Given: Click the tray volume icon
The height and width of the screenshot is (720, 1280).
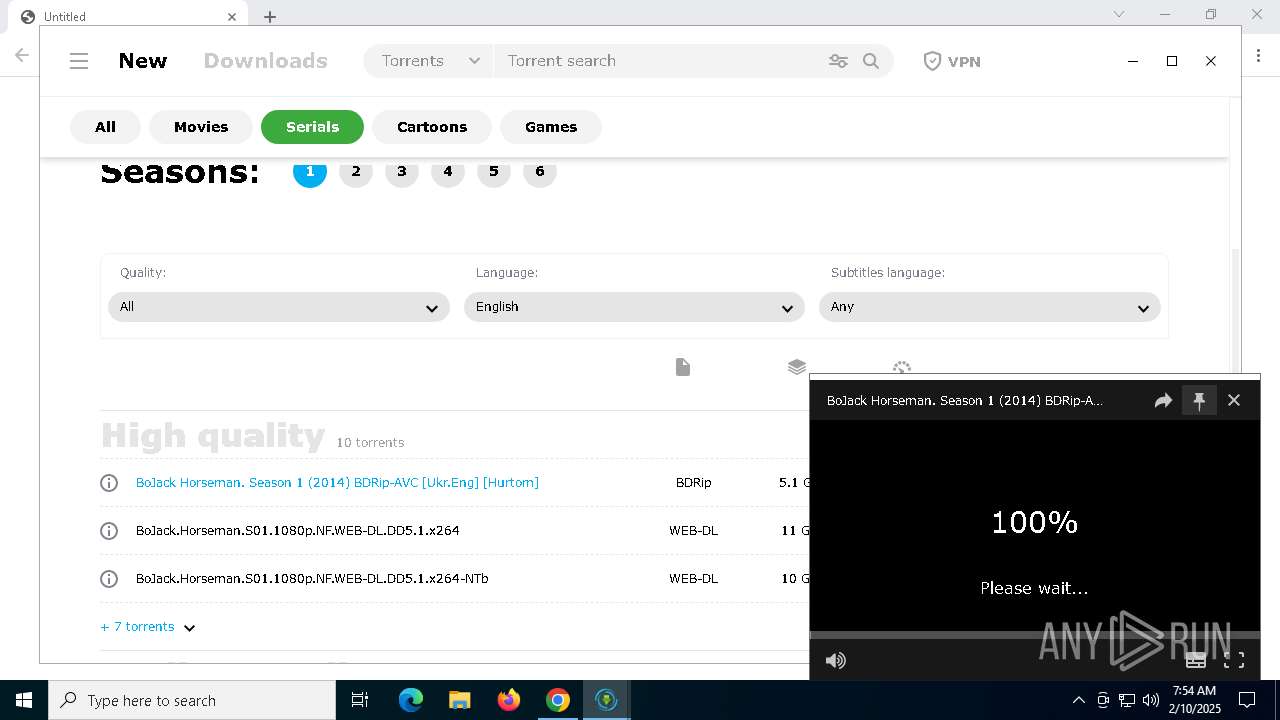Looking at the screenshot, I should [x=1151, y=700].
